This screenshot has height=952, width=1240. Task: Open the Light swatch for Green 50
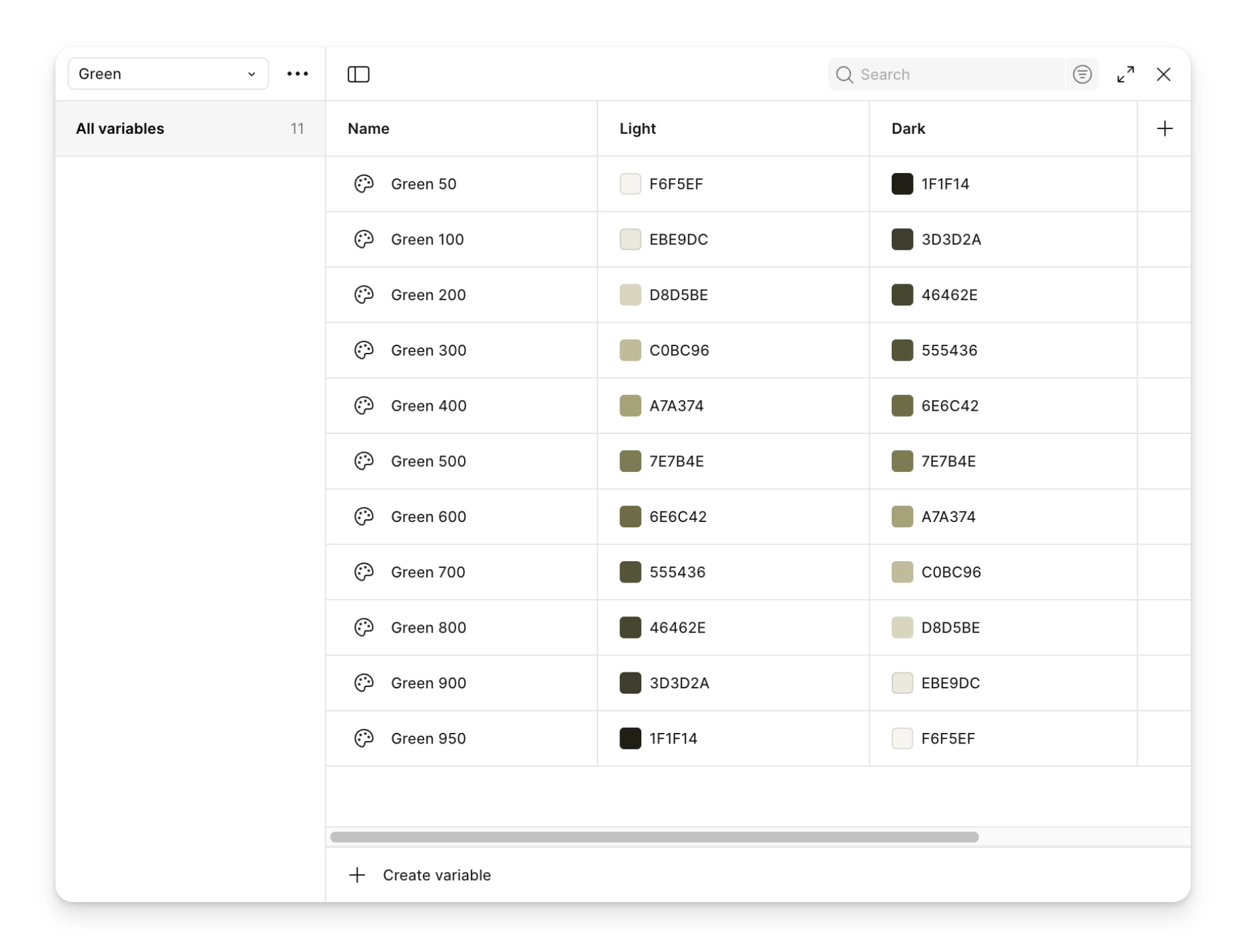[x=630, y=184]
